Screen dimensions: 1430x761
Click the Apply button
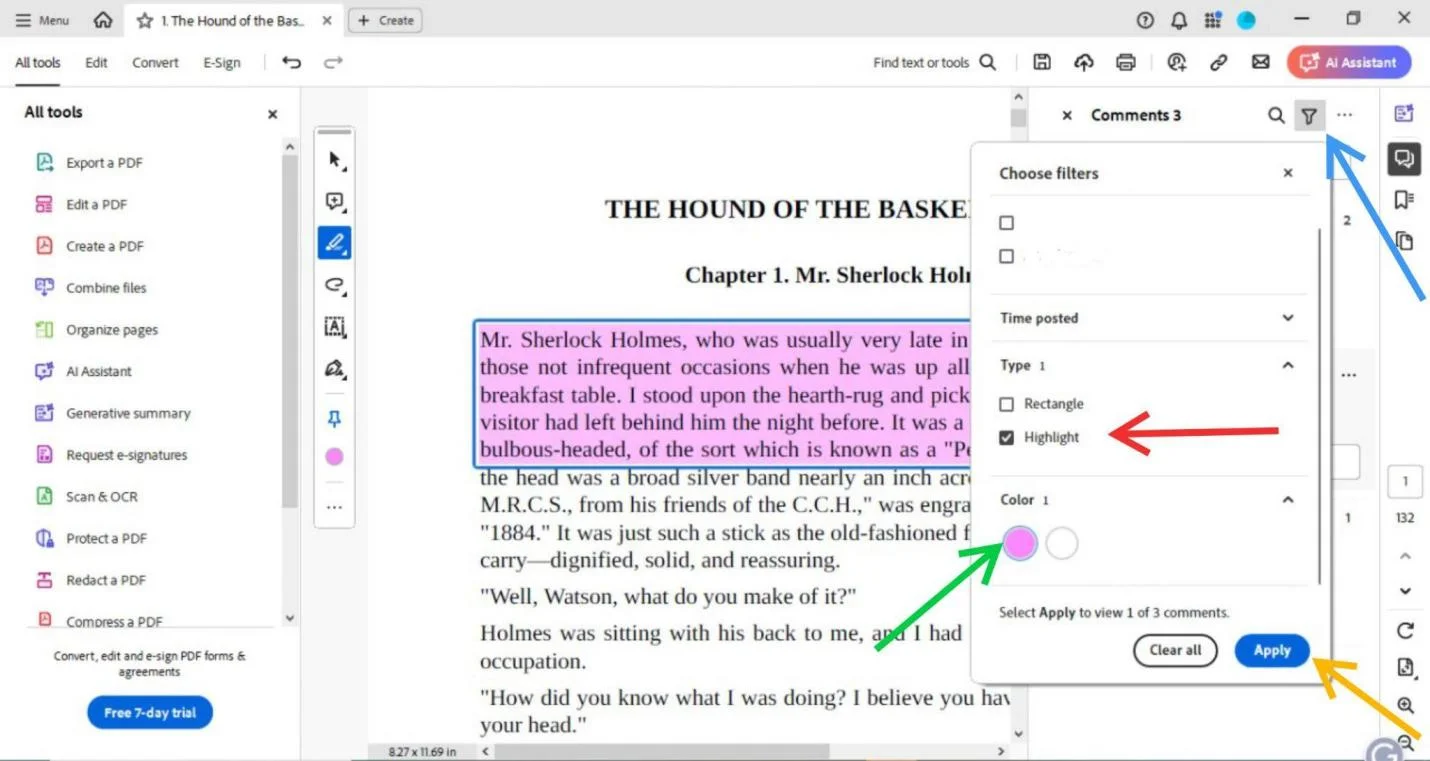[x=1272, y=650]
